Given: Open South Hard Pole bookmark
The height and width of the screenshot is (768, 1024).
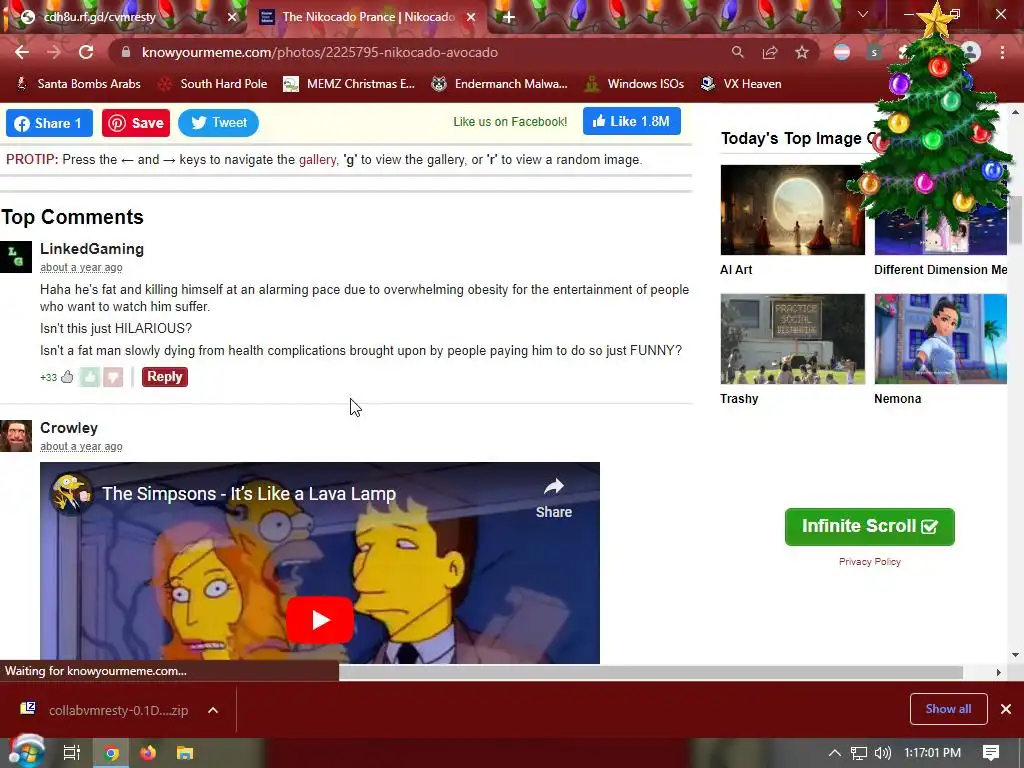Looking at the screenshot, I should [213, 84].
